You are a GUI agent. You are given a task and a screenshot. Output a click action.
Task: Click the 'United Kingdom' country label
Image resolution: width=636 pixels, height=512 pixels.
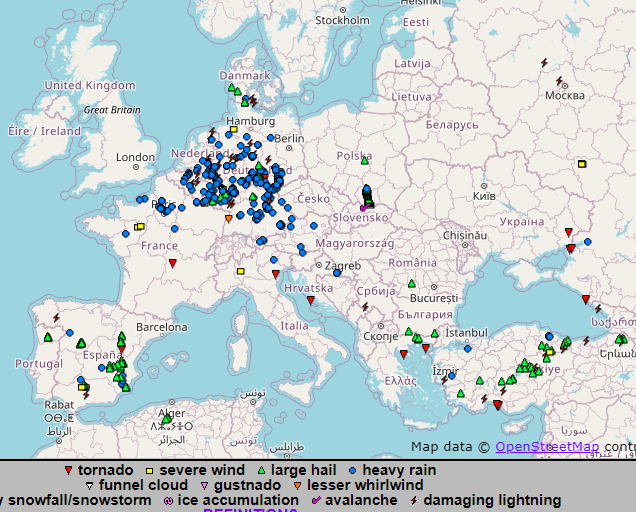90,85
